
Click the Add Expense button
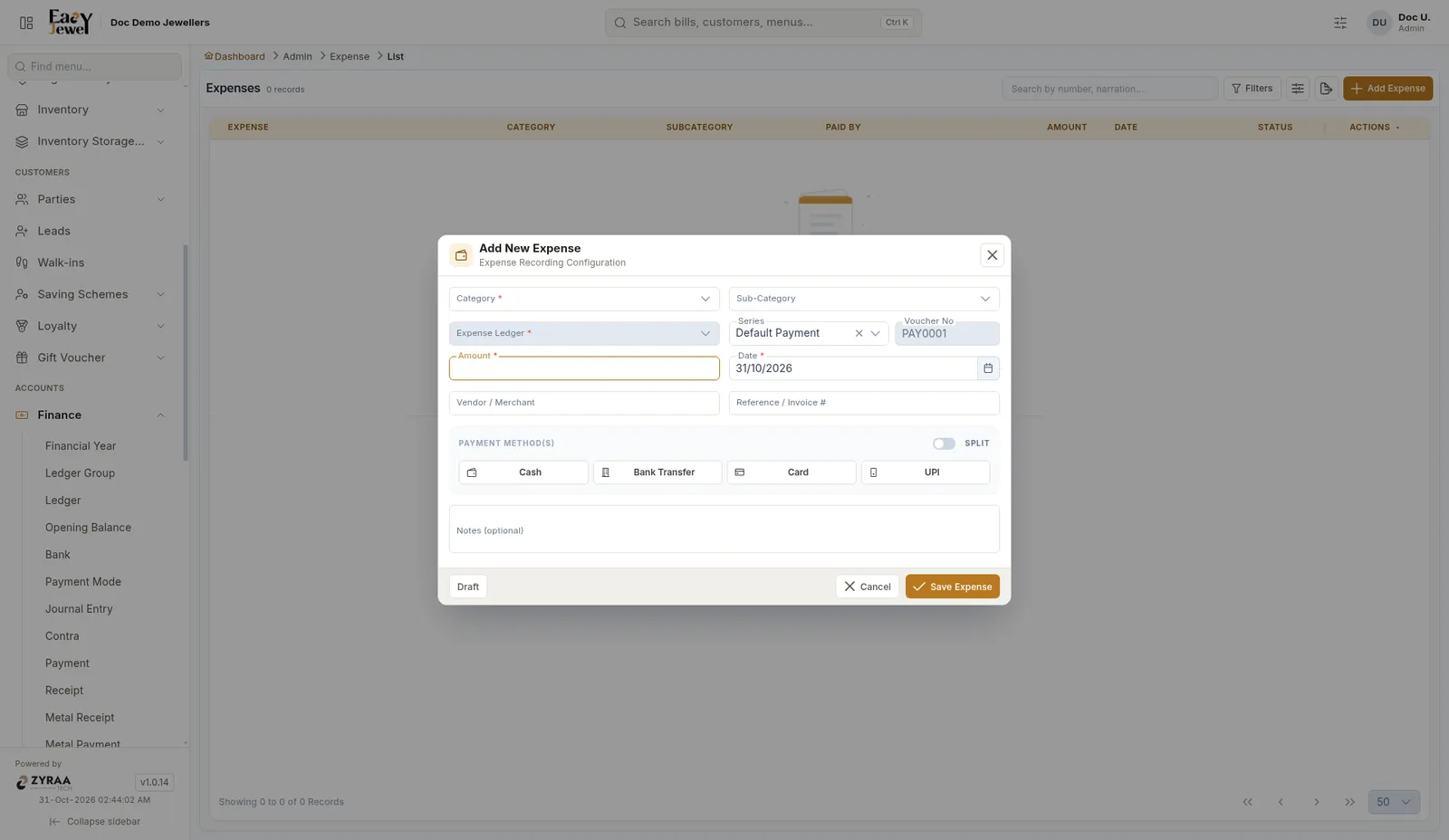(x=1388, y=89)
